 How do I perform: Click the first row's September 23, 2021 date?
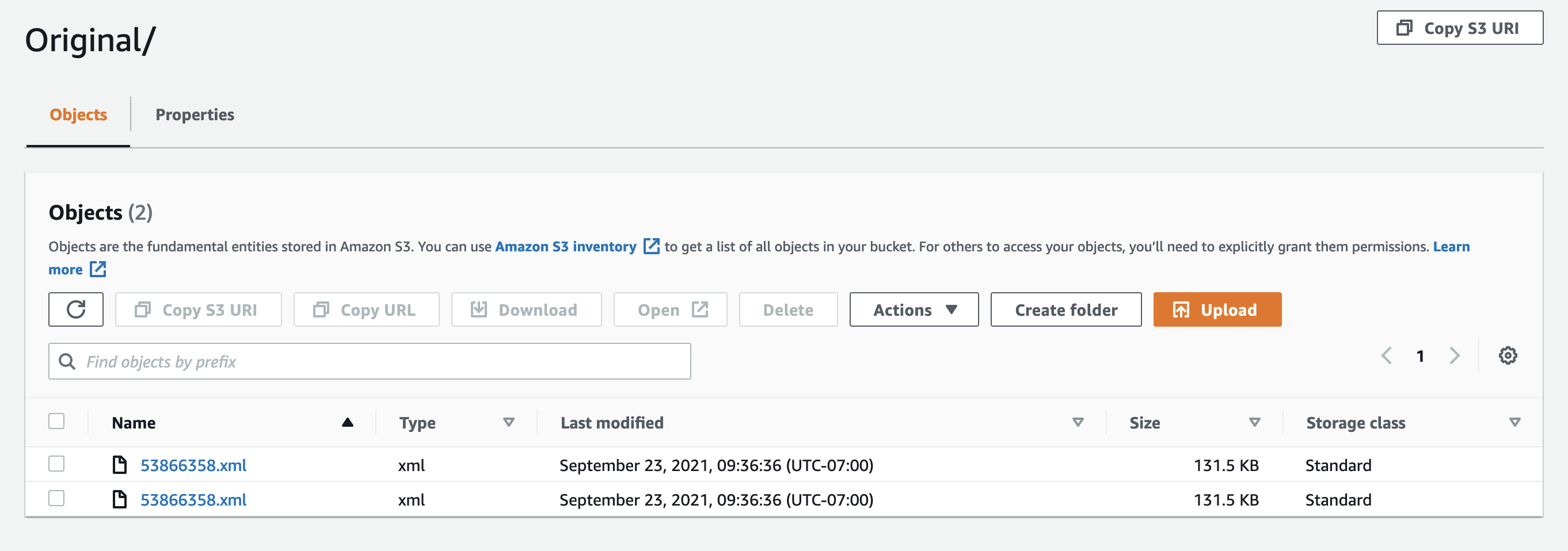[x=717, y=465]
